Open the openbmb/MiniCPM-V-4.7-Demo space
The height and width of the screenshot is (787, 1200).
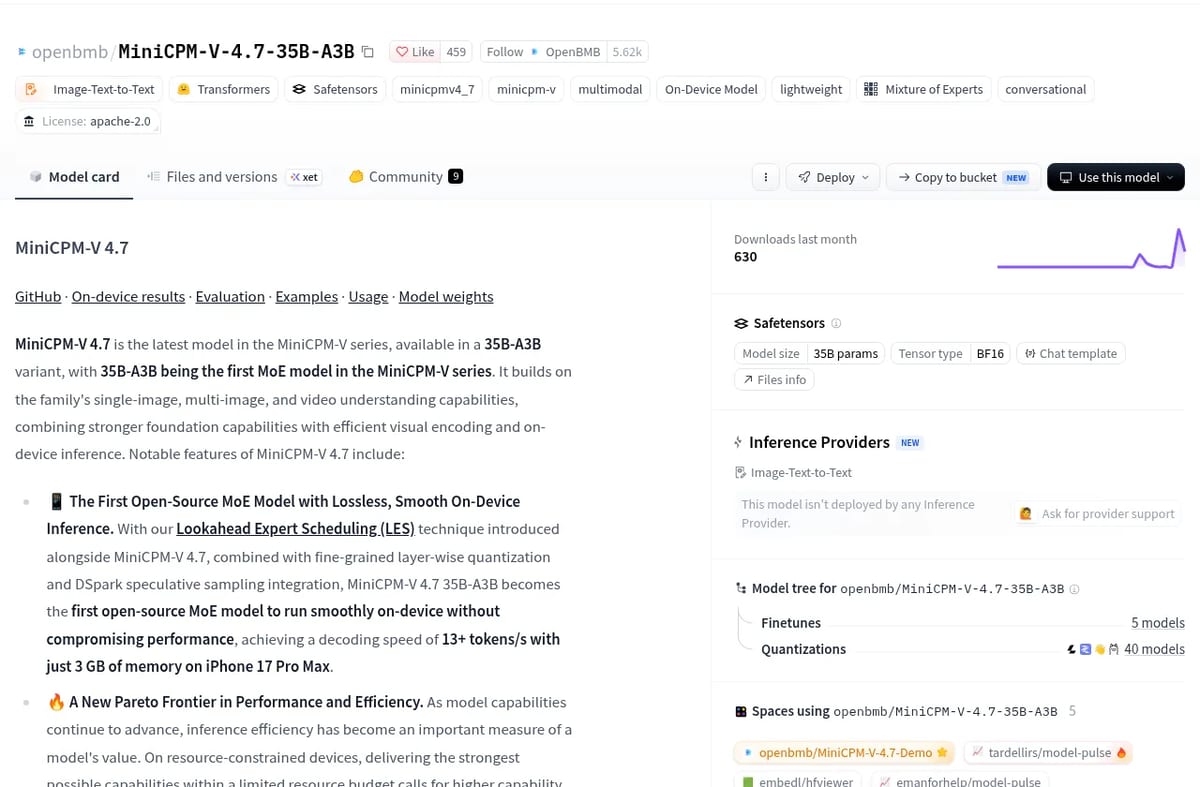point(844,753)
